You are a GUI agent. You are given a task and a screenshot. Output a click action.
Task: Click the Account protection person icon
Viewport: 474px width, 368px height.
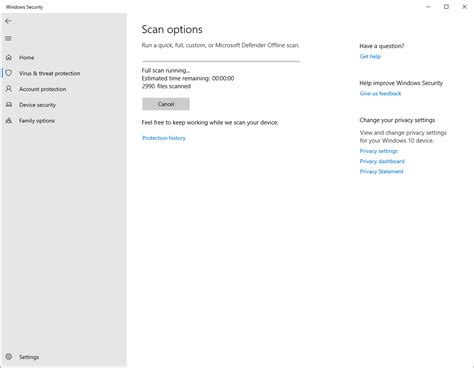click(9, 89)
